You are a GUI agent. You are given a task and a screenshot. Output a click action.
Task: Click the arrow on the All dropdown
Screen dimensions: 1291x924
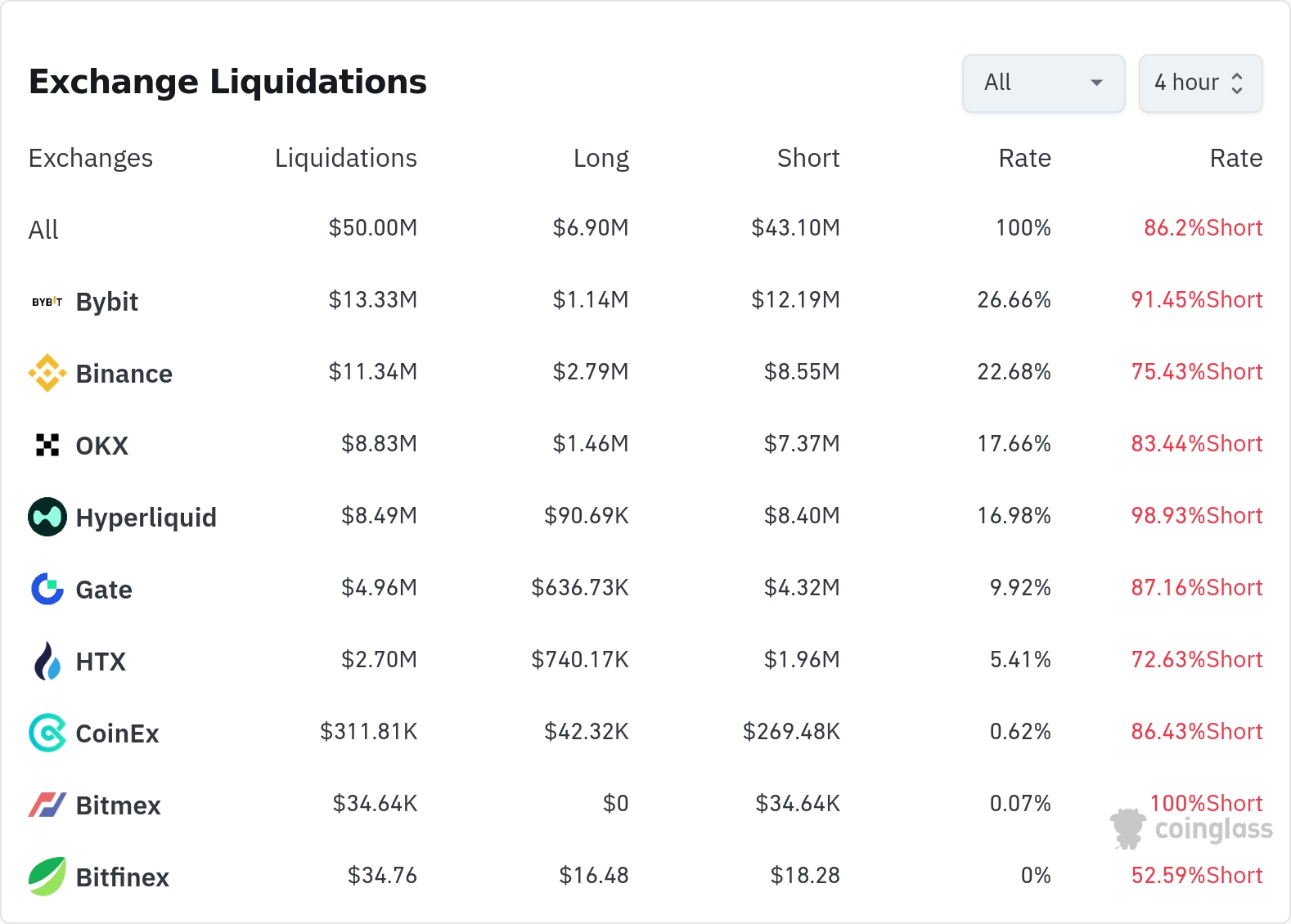tap(1097, 83)
